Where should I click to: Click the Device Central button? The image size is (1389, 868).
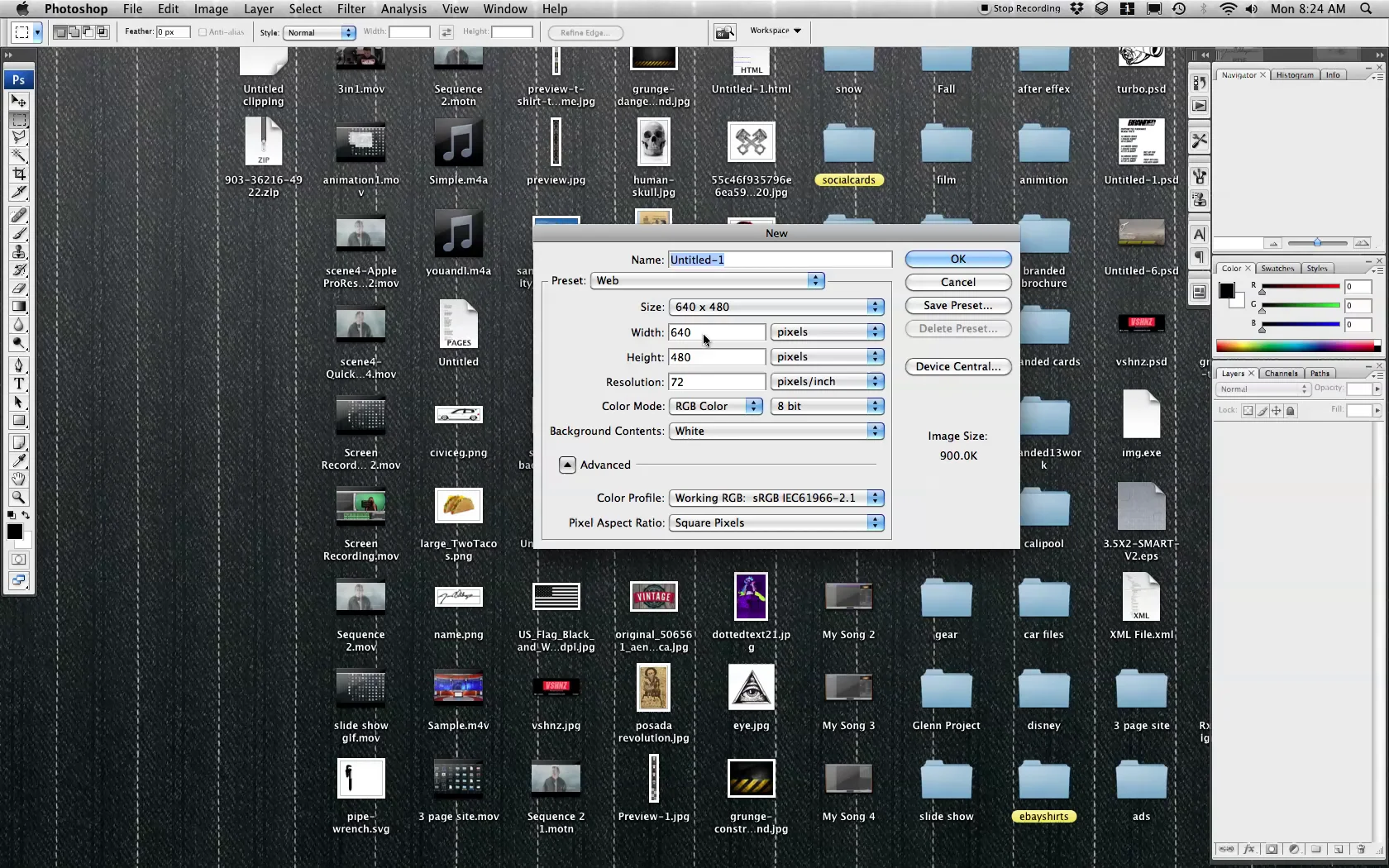click(x=958, y=366)
